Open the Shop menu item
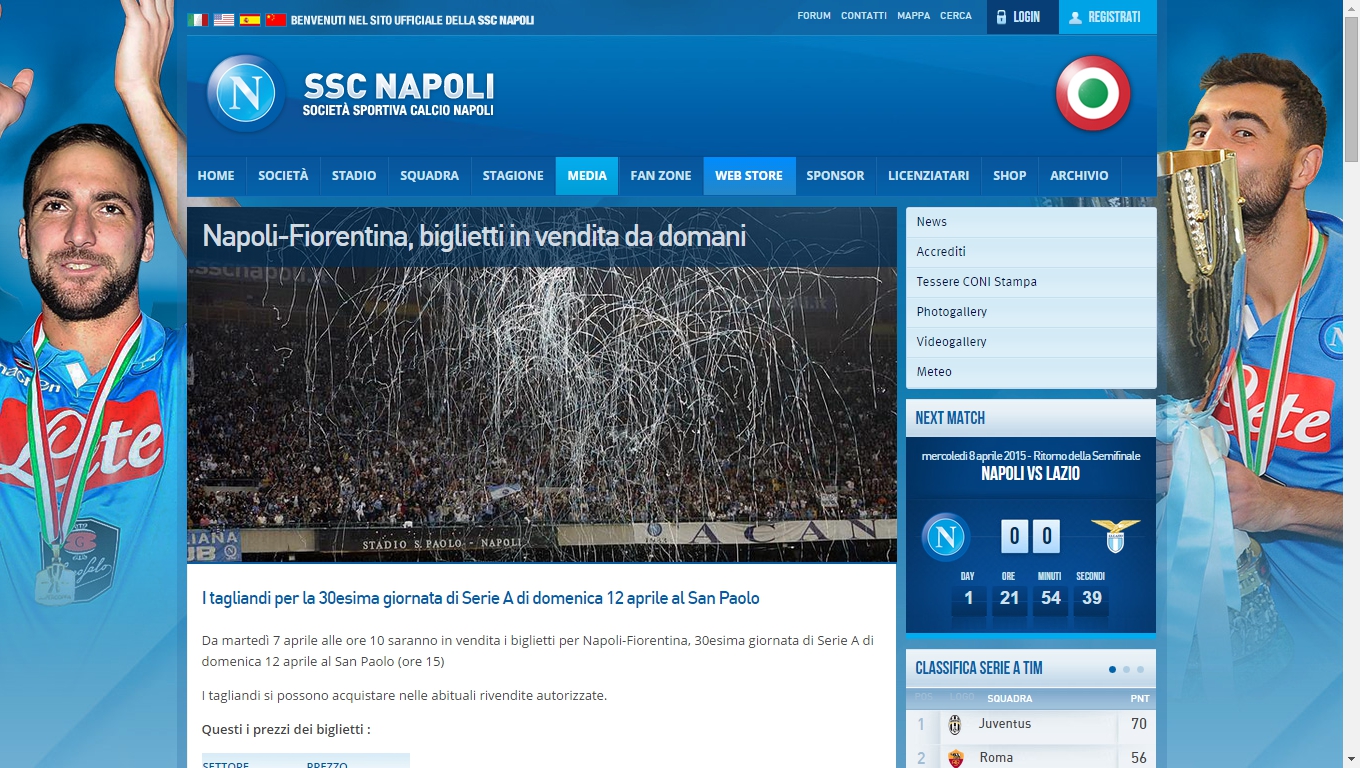Screen dimensions: 1362x768 click(1009, 176)
